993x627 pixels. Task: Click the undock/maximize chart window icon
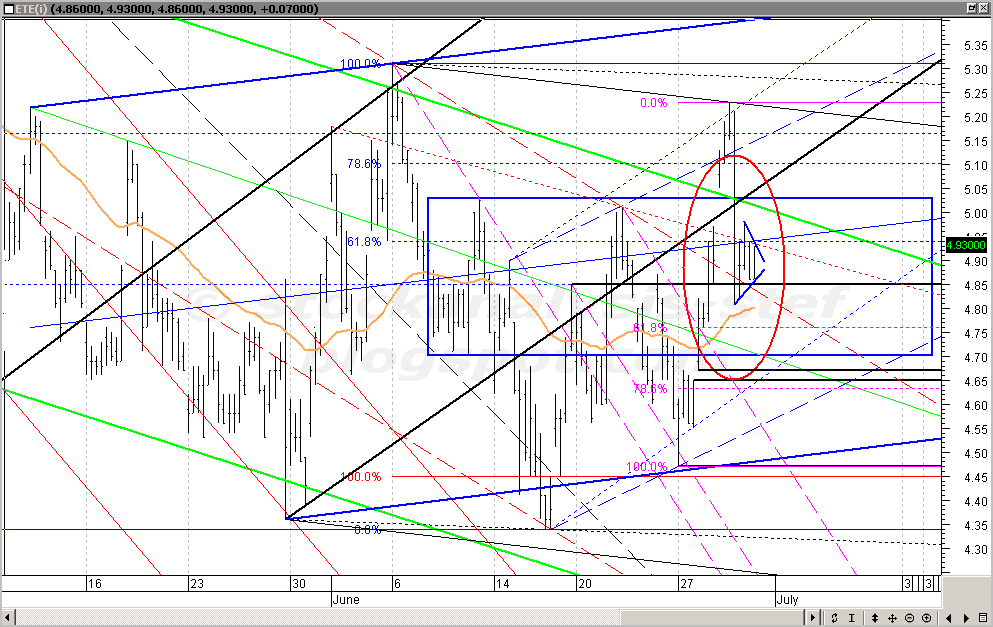point(971,8)
